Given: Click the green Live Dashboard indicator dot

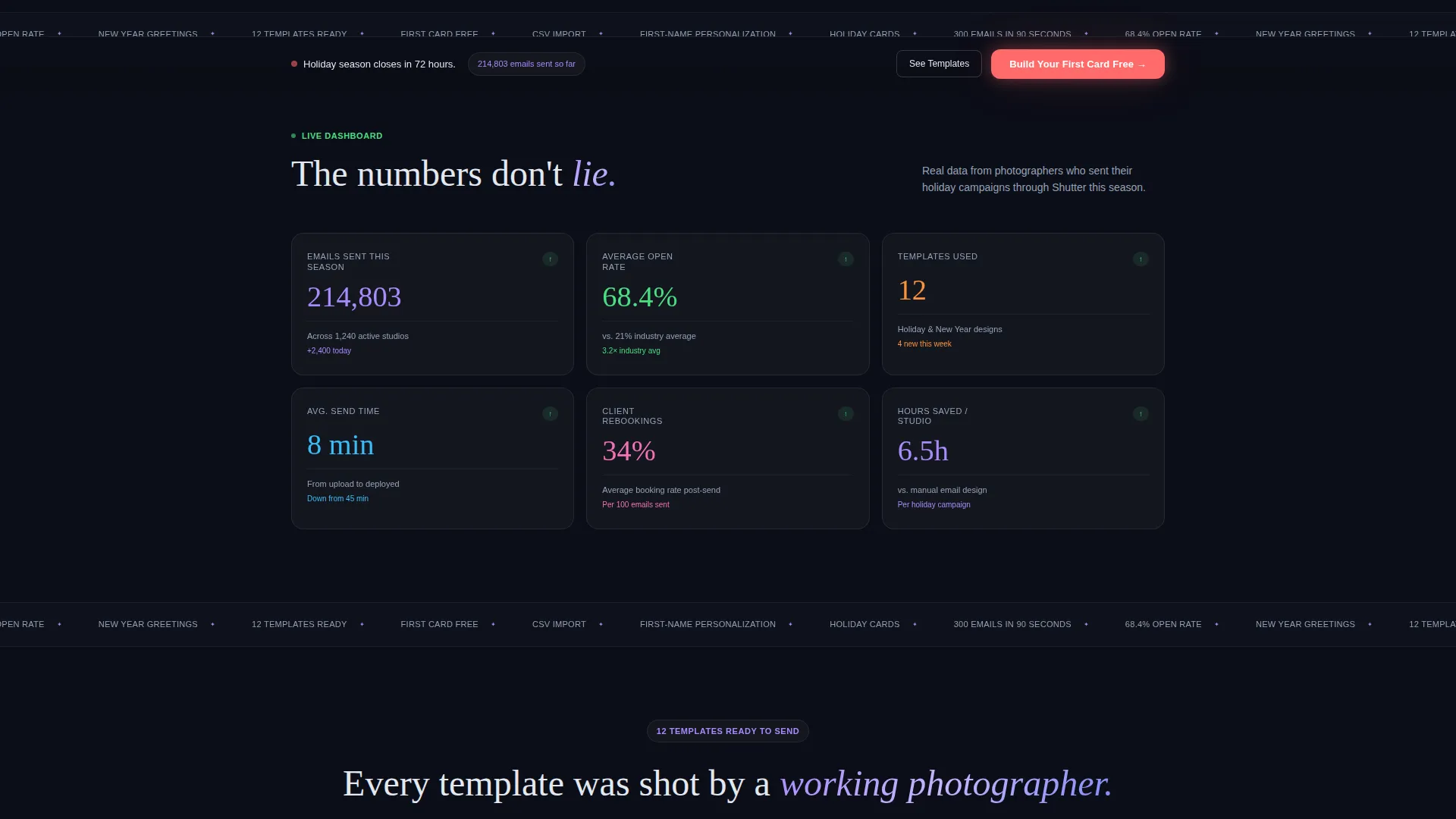Looking at the screenshot, I should (293, 136).
